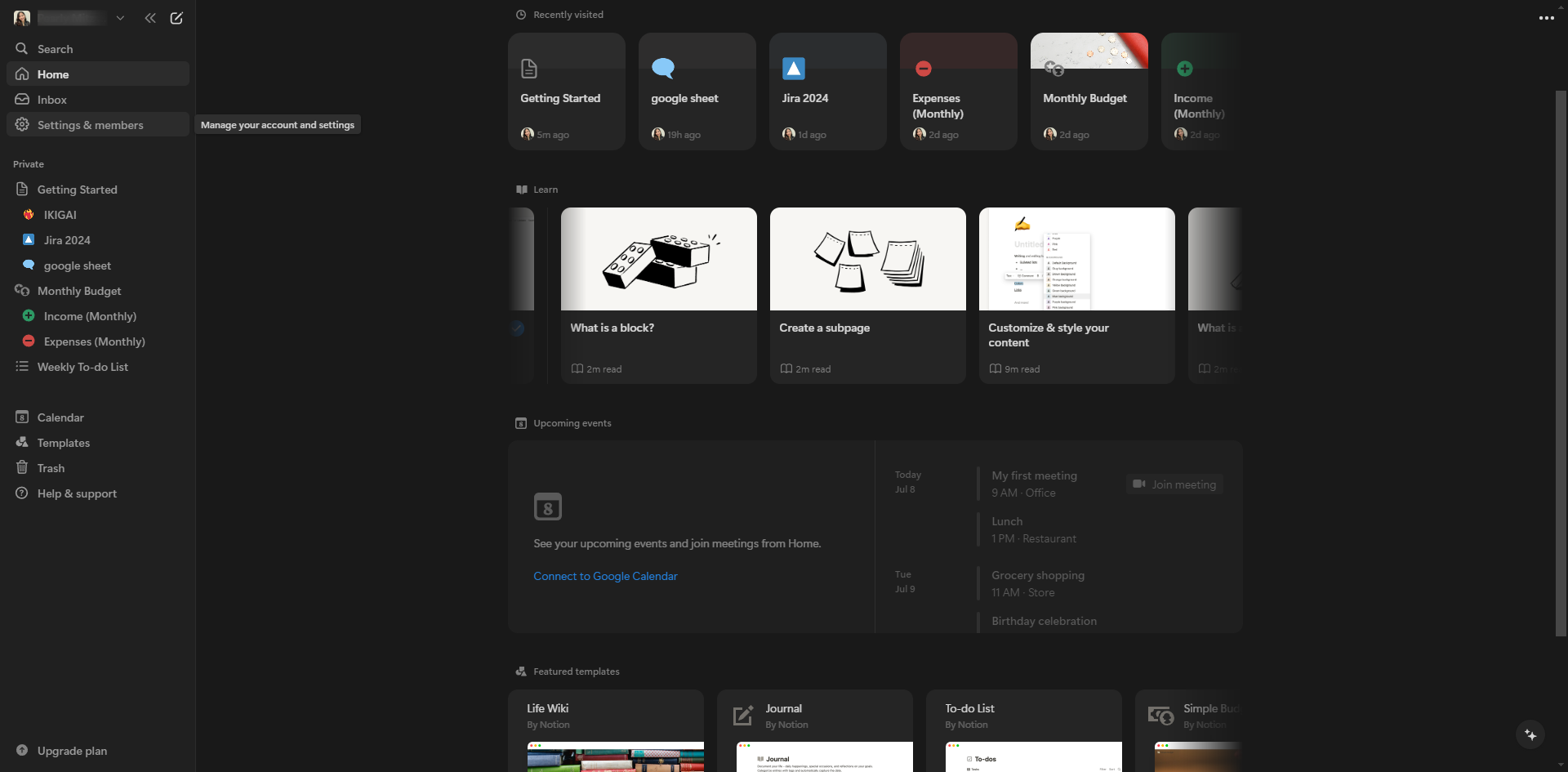Image resolution: width=1568 pixels, height=772 pixels.
Task: Open Help & support
Action: pos(77,493)
